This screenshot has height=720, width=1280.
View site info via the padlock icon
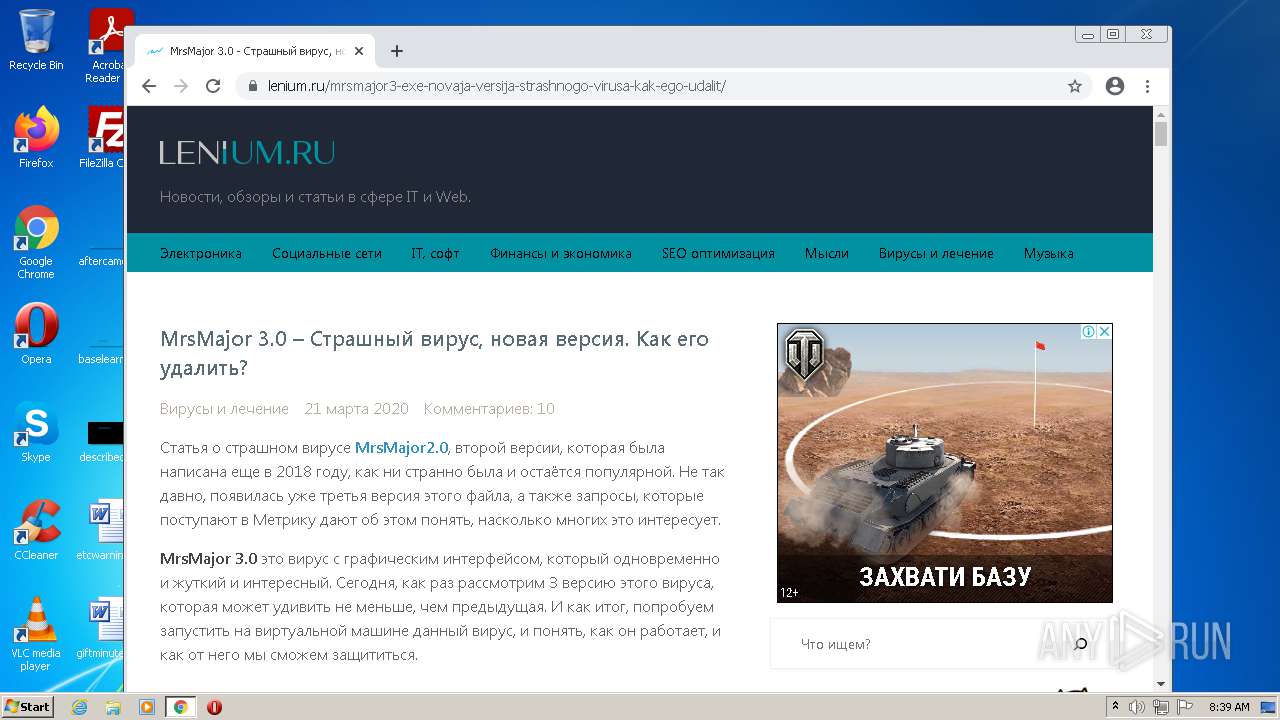coord(252,86)
